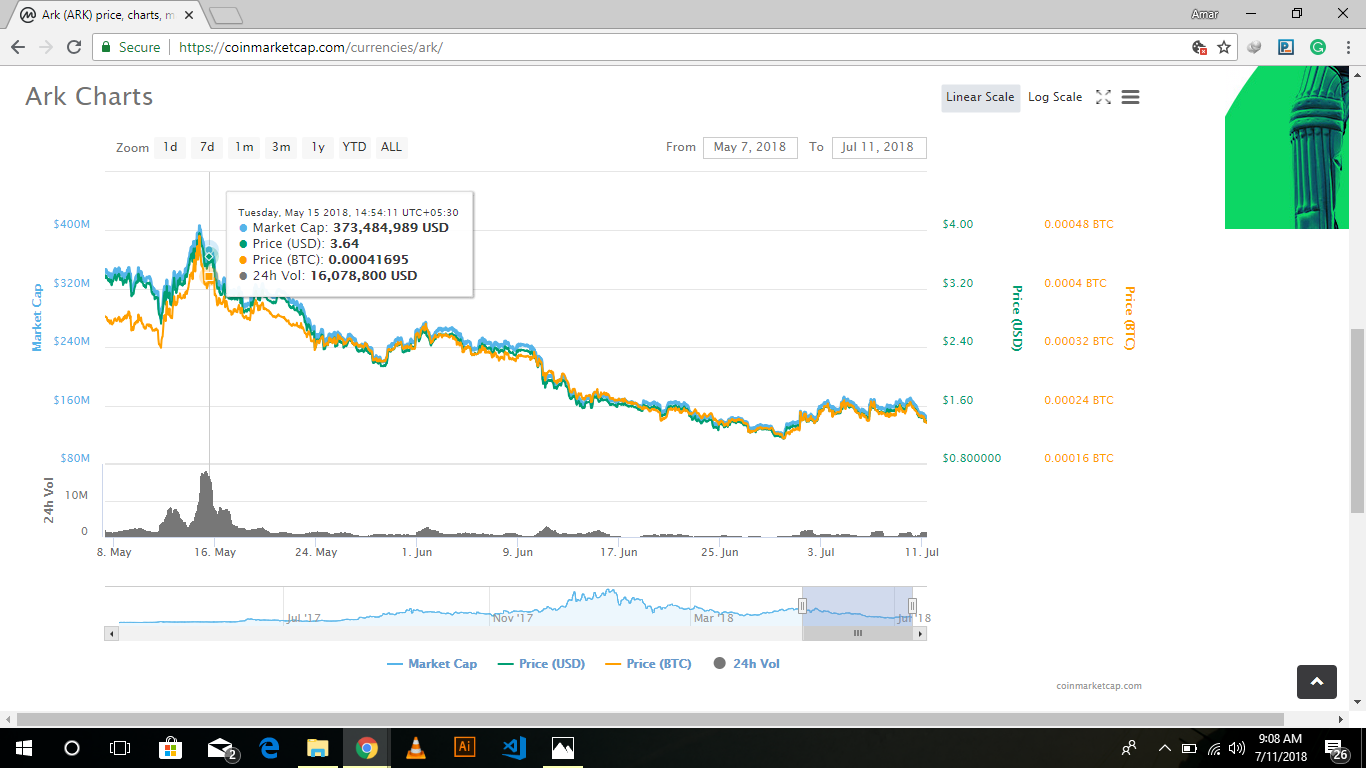This screenshot has width=1366, height=768.
Task: Open the People icon in system tray
Action: click(1129, 747)
